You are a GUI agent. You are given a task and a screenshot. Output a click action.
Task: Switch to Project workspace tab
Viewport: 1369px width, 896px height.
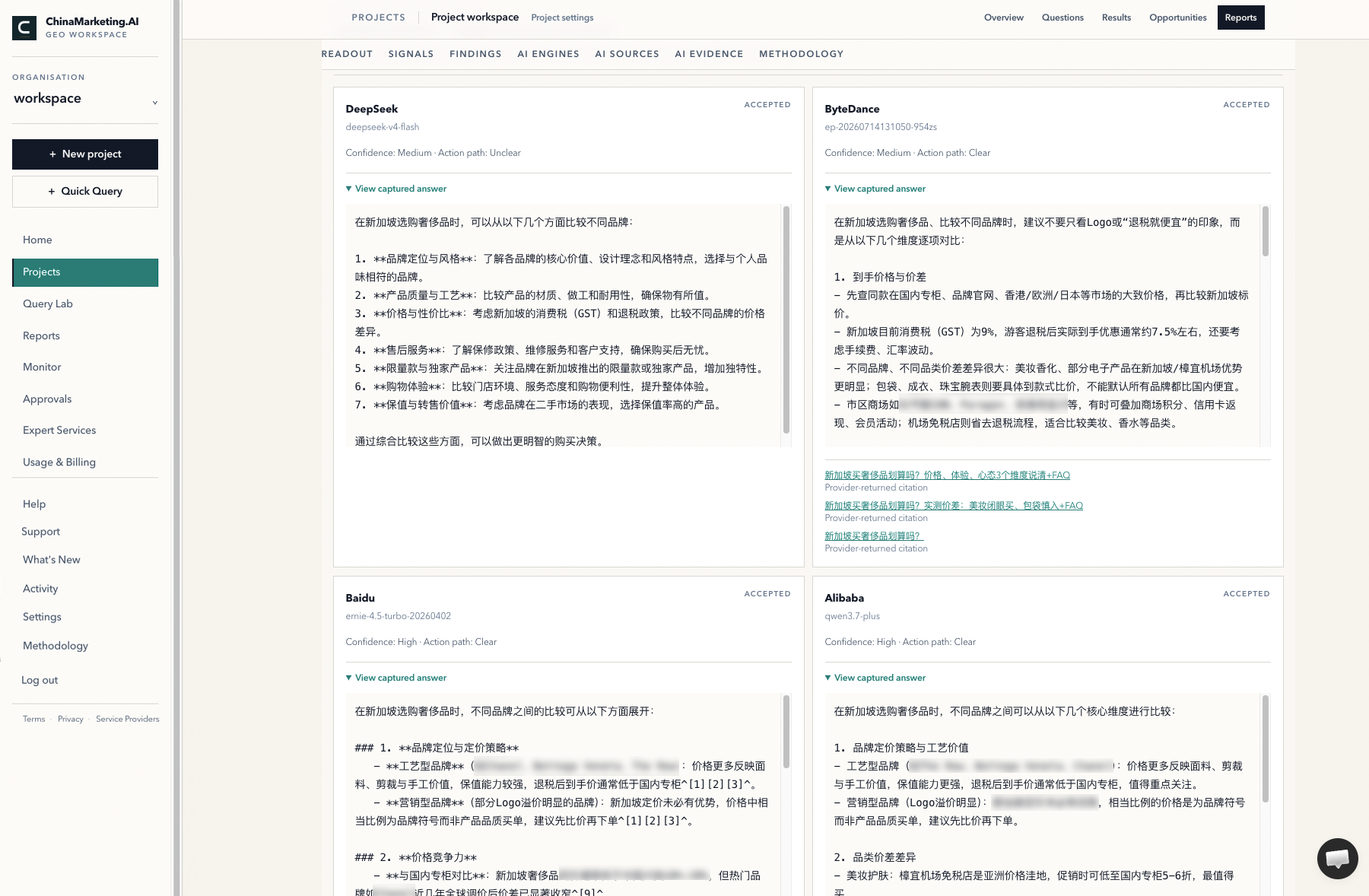pos(475,17)
